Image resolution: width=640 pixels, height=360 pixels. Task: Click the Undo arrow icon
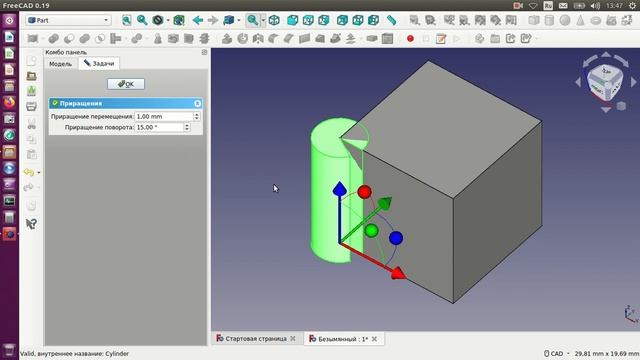[x=29, y=172]
